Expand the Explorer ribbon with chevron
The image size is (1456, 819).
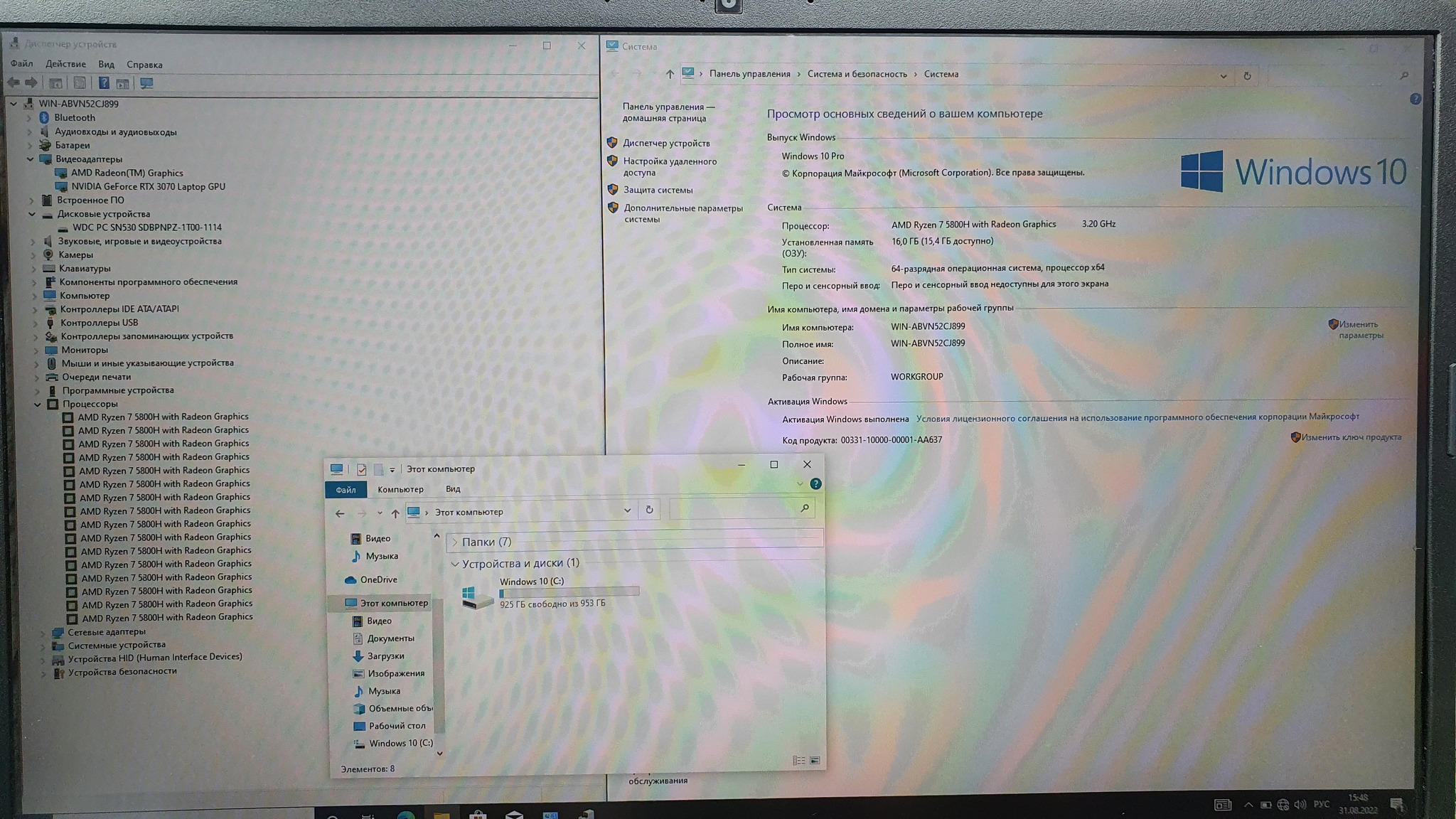tap(800, 484)
